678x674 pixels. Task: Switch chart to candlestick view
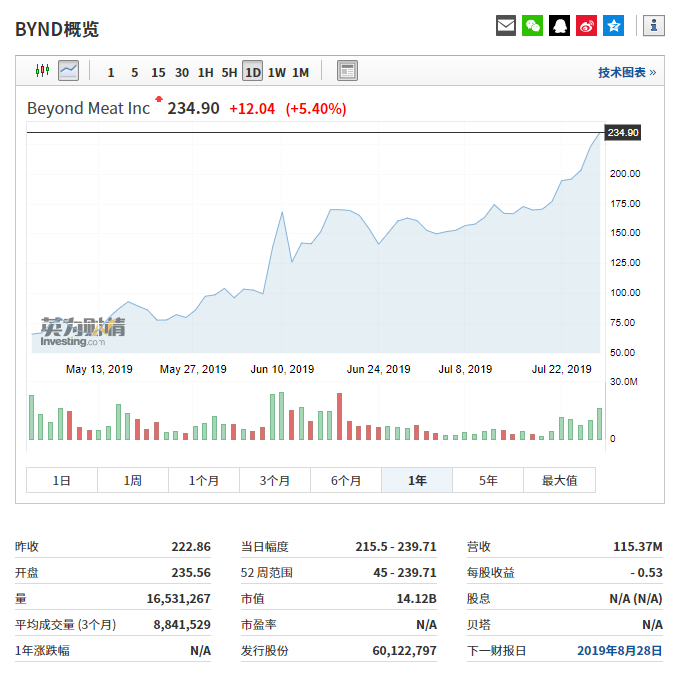point(42,70)
